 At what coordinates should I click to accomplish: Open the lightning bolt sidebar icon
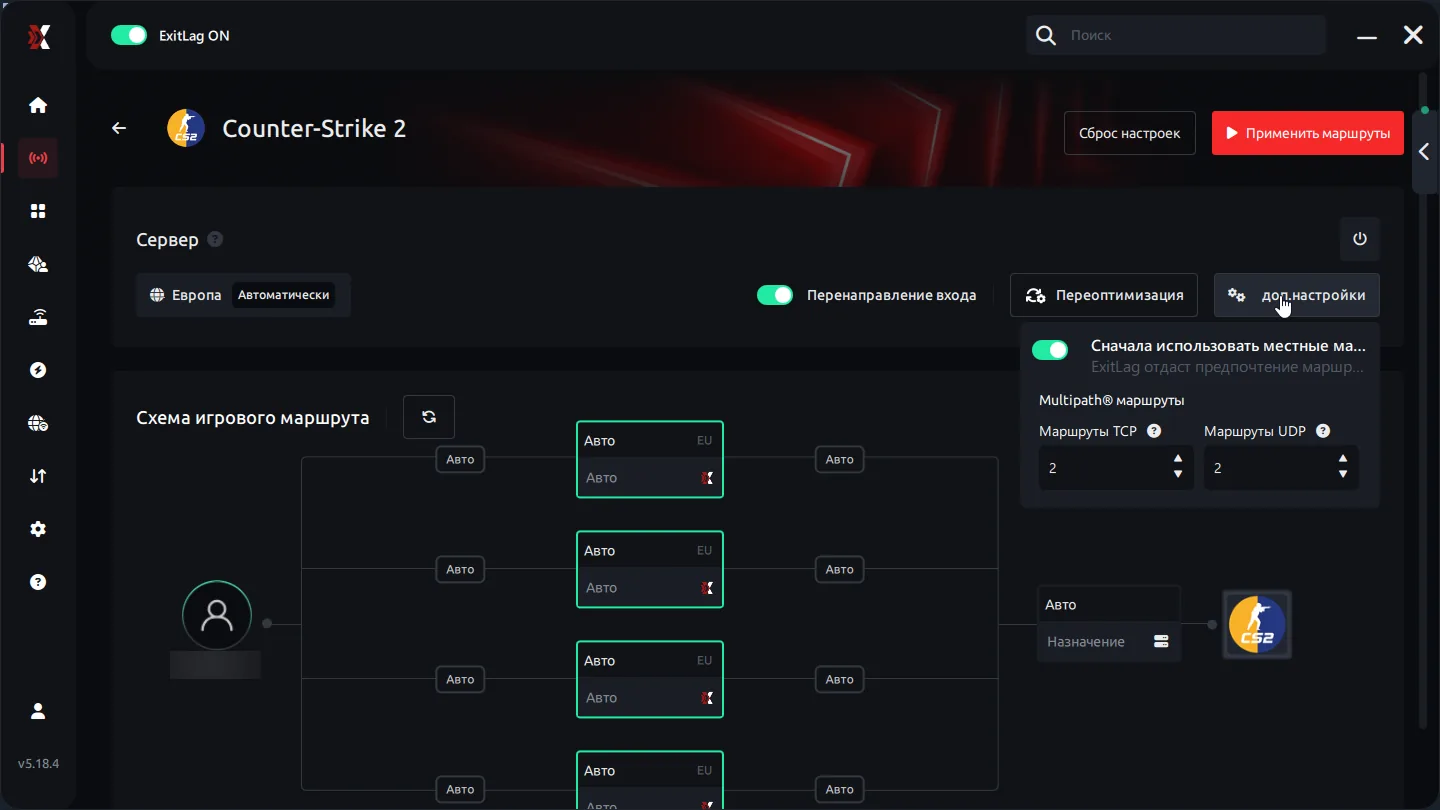pyautogui.click(x=38, y=370)
